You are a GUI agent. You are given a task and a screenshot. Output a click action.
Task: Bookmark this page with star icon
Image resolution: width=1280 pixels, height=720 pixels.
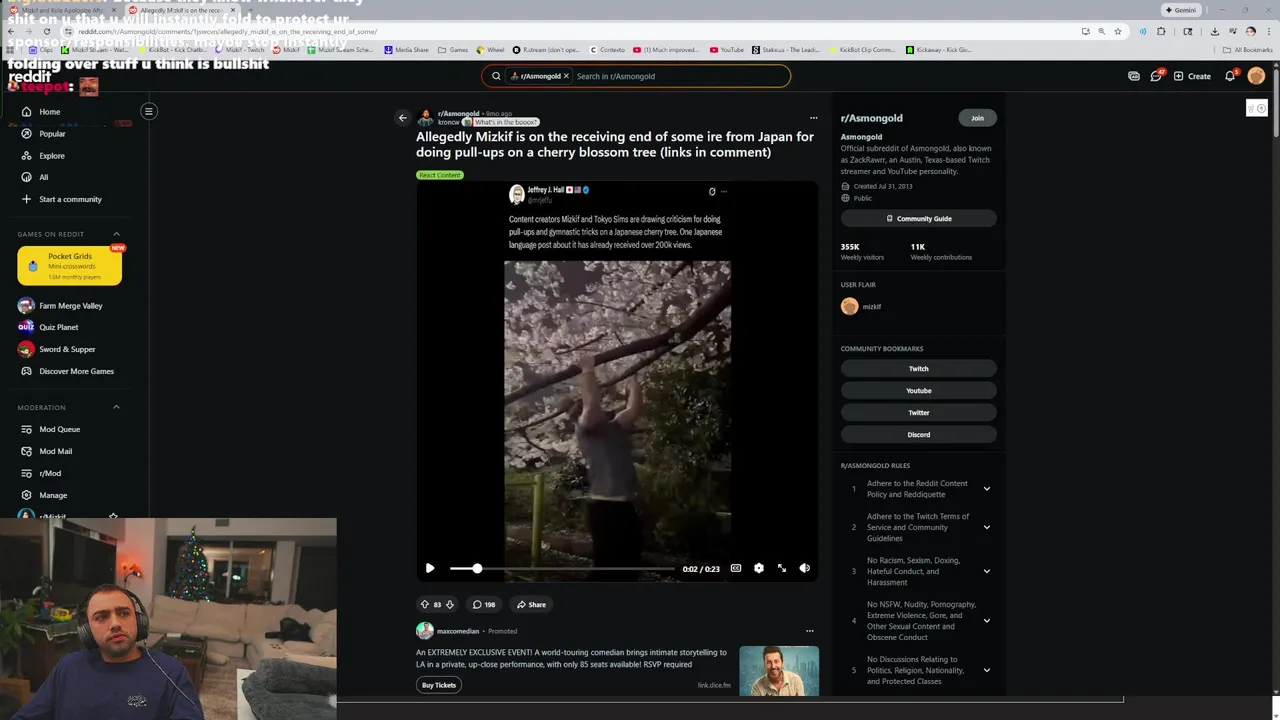pos(1118,31)
